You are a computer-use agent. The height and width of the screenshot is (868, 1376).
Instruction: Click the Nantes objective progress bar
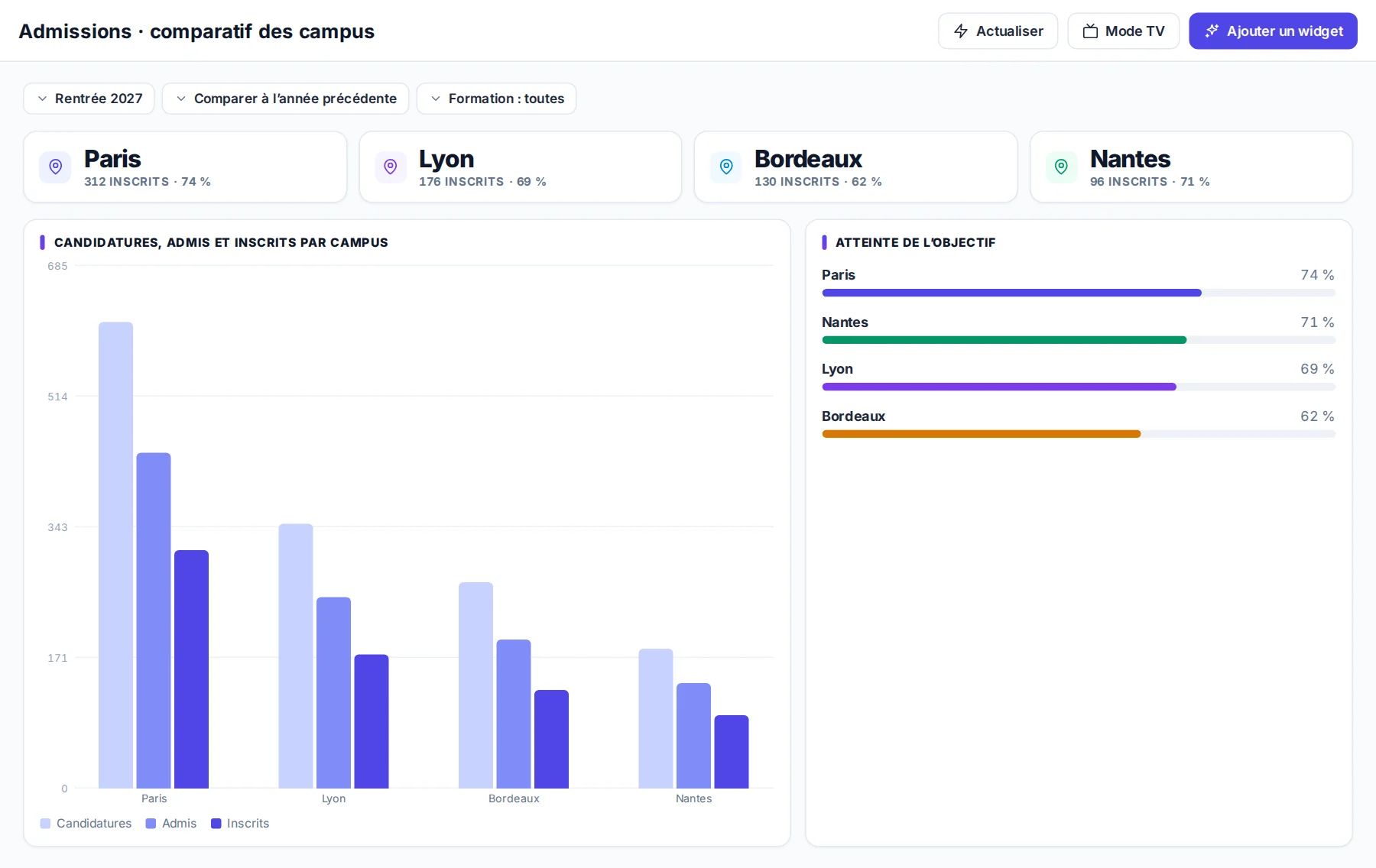1079,340
